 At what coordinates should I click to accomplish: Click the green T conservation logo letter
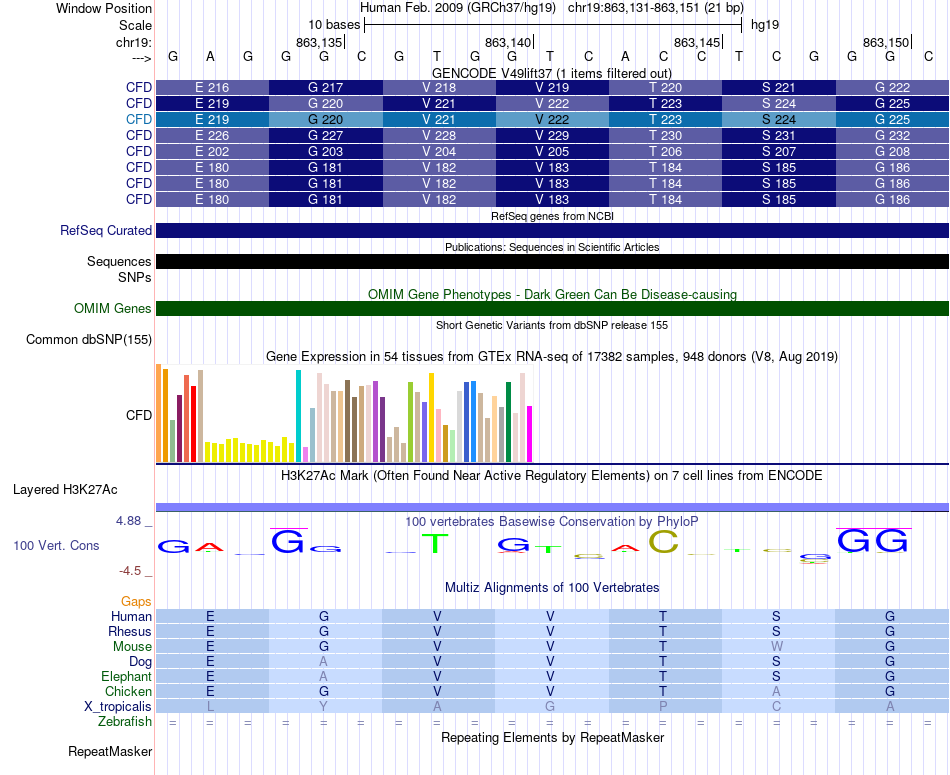(435, 543)
